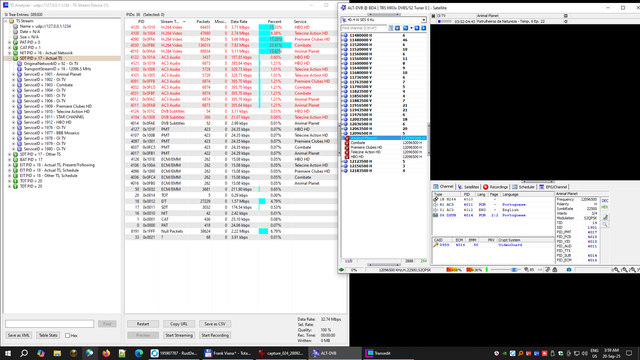Open Windows taskbar Search
640x360 pixels.
tap(24, 353)
